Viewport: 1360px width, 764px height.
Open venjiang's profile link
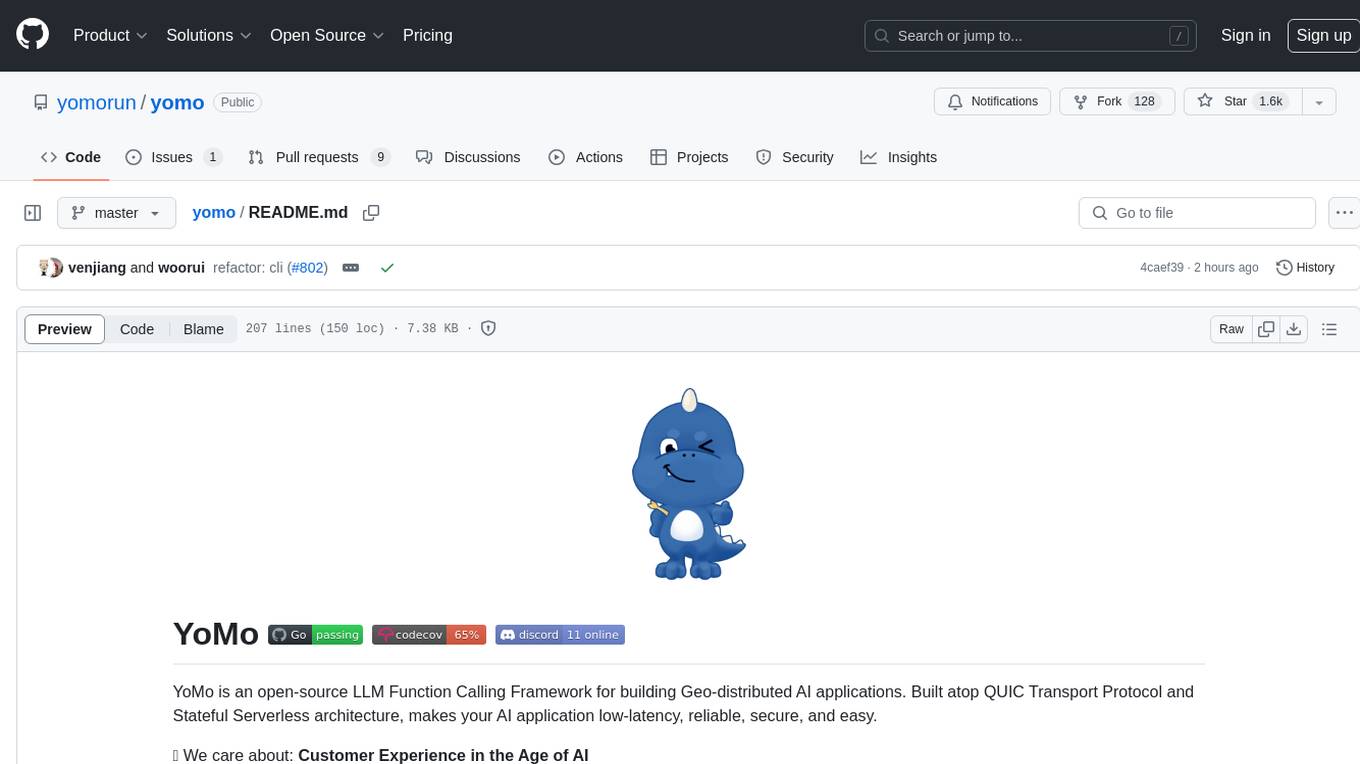(x=97, y=267)
